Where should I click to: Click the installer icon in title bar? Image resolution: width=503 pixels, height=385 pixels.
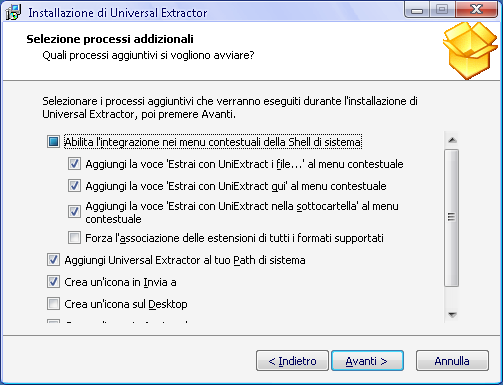pyautogui.click(x=13, y=13)
